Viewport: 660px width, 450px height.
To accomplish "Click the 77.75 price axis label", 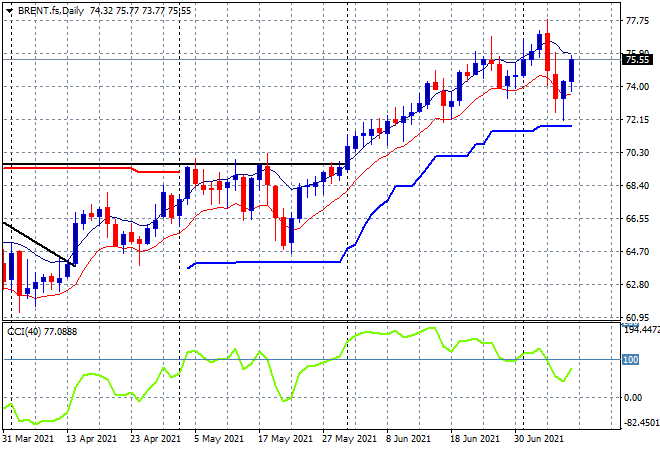I will tap(637, 21).
